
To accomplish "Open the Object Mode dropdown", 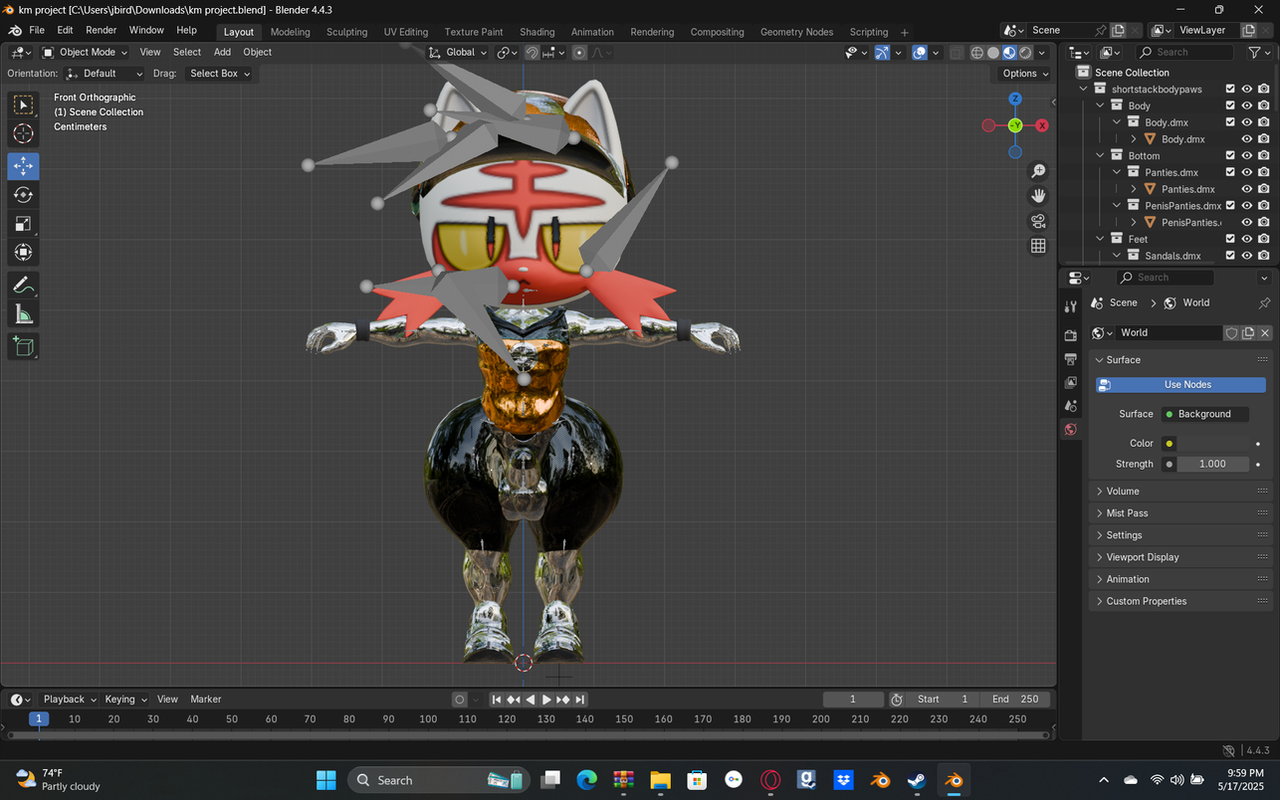I will [x=85, y=52].
